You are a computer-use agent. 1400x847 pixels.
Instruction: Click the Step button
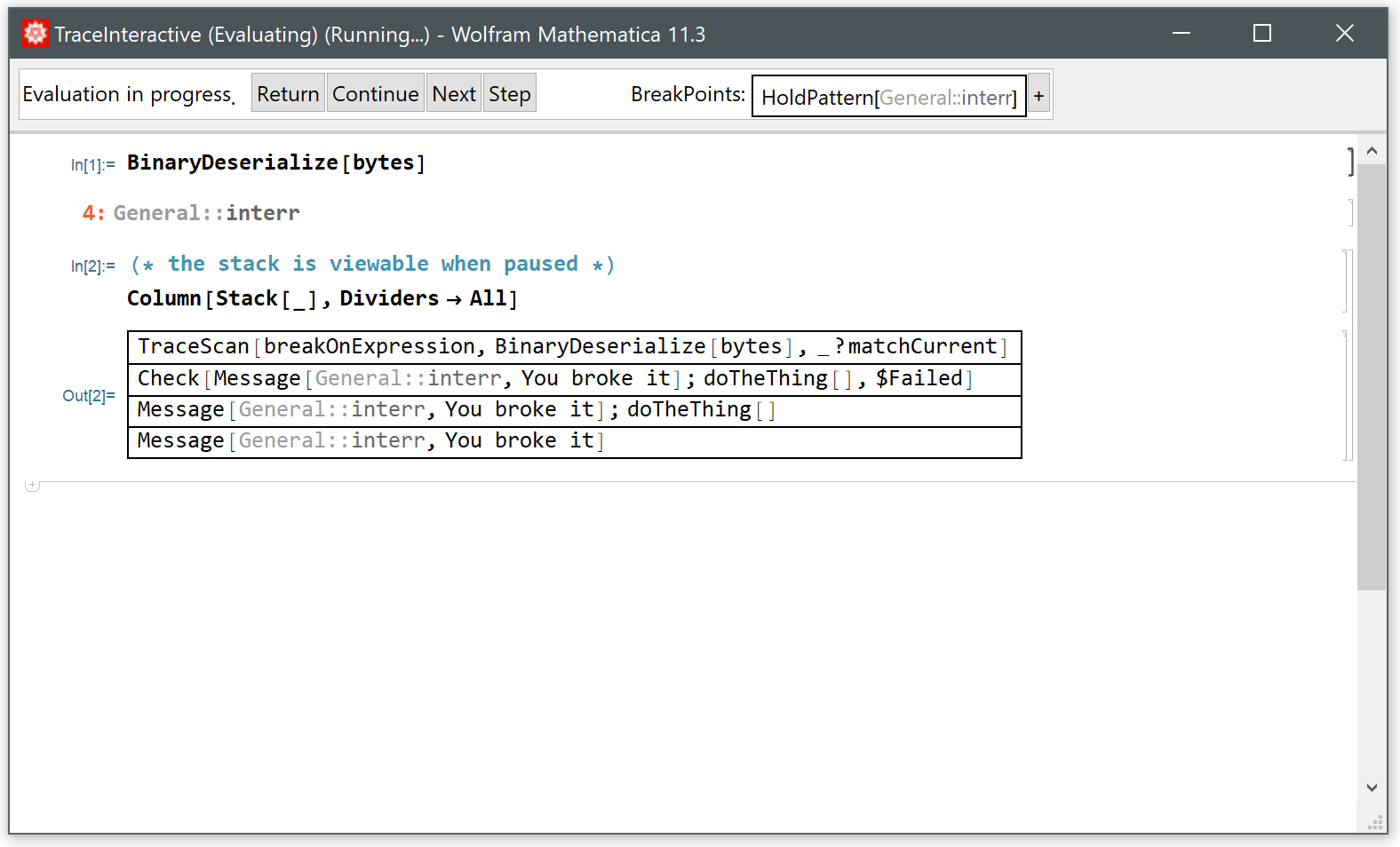(510, 93)
